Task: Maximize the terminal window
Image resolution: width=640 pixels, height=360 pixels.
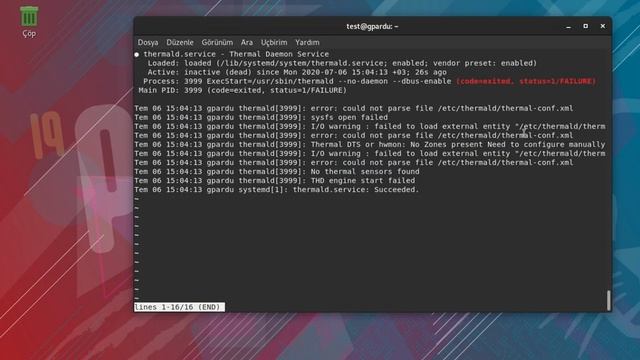Action: (x=586, y=26)
